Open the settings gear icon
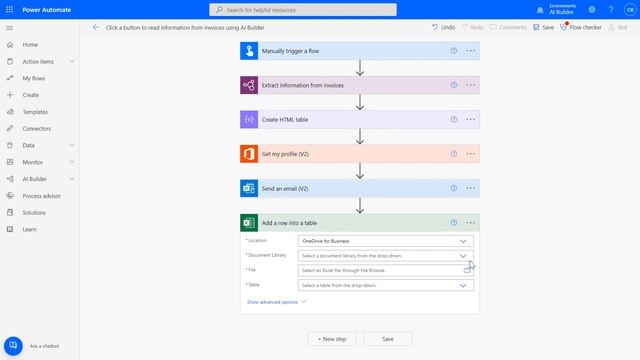Viewport: 640px width, 360px height. tap(592, 9)
